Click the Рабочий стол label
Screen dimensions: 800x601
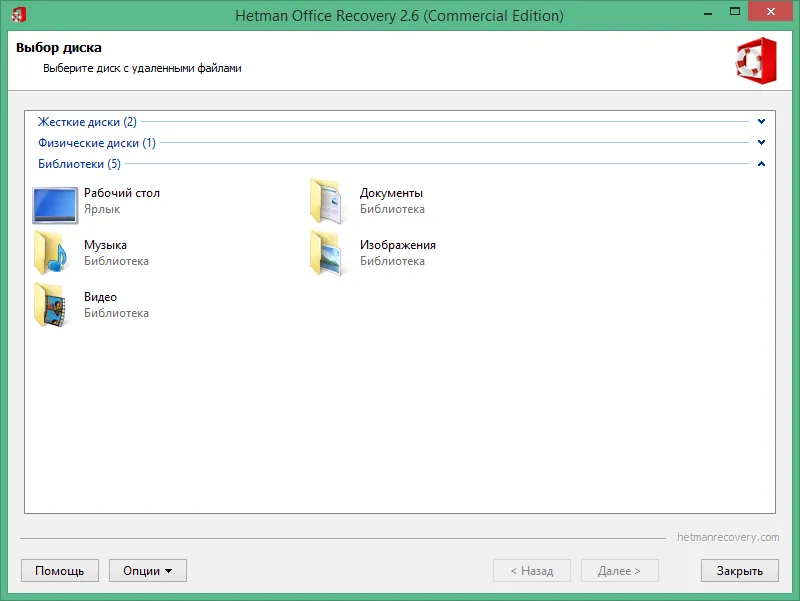click(122, 193)
